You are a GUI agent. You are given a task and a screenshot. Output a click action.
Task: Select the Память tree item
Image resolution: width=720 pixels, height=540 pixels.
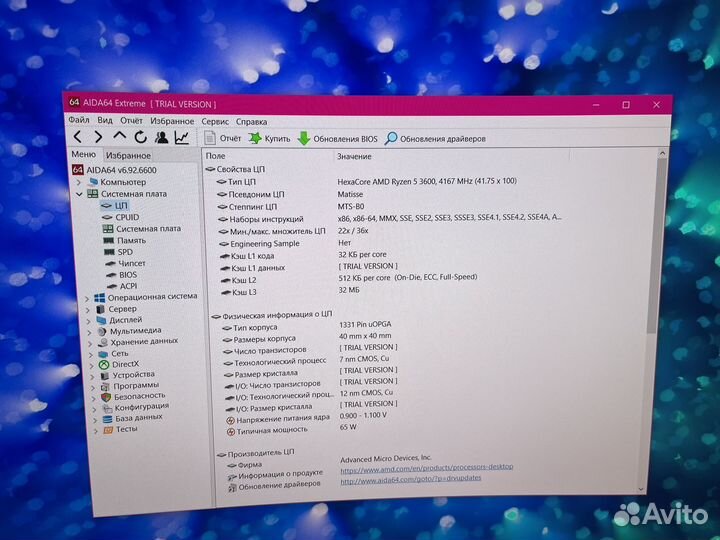(125, 240)
